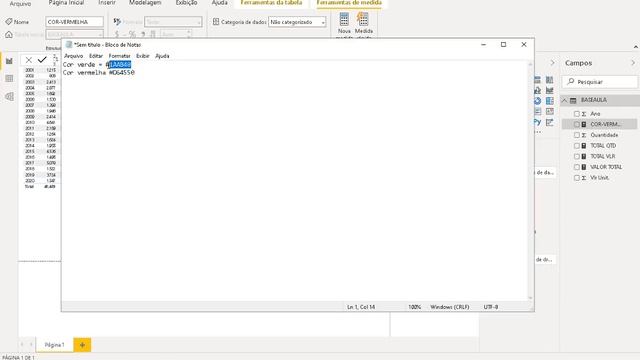The image size is (640, 360).
Task: Click the Format symbol icon in ribbon
Action: pyautogui.click(x=117, y=22)
